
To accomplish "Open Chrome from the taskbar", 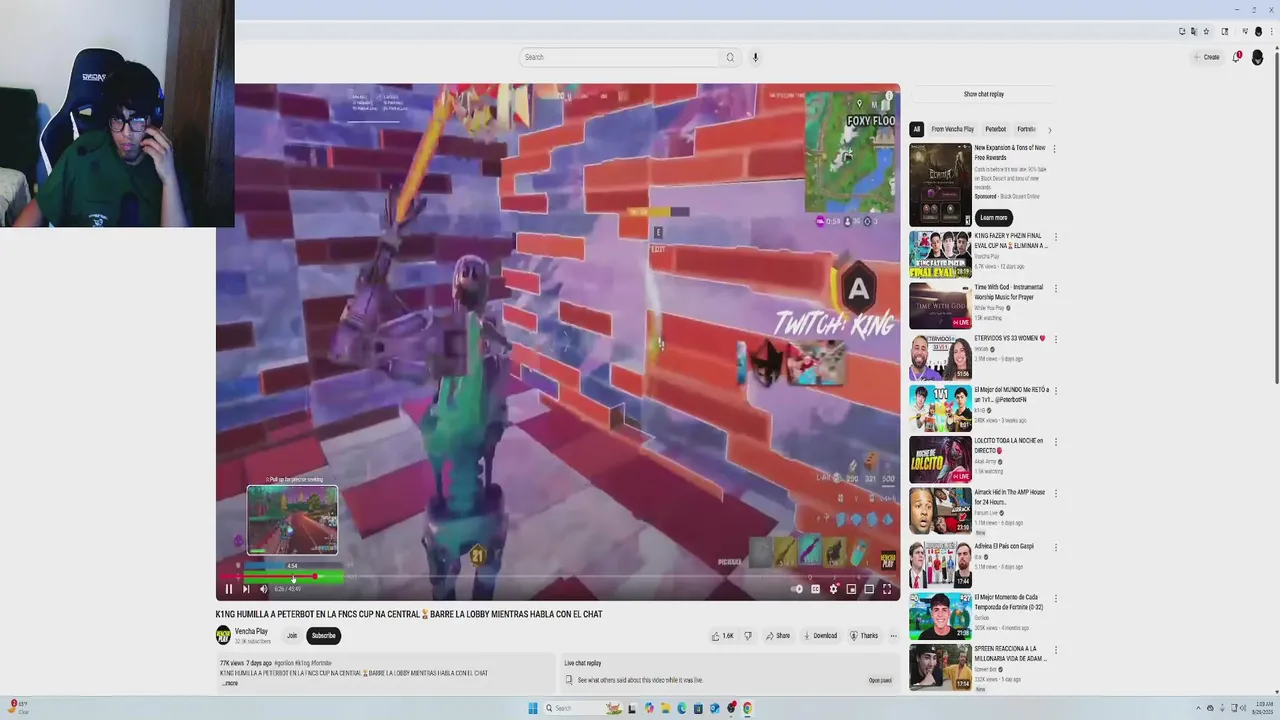I will (747, 708).
